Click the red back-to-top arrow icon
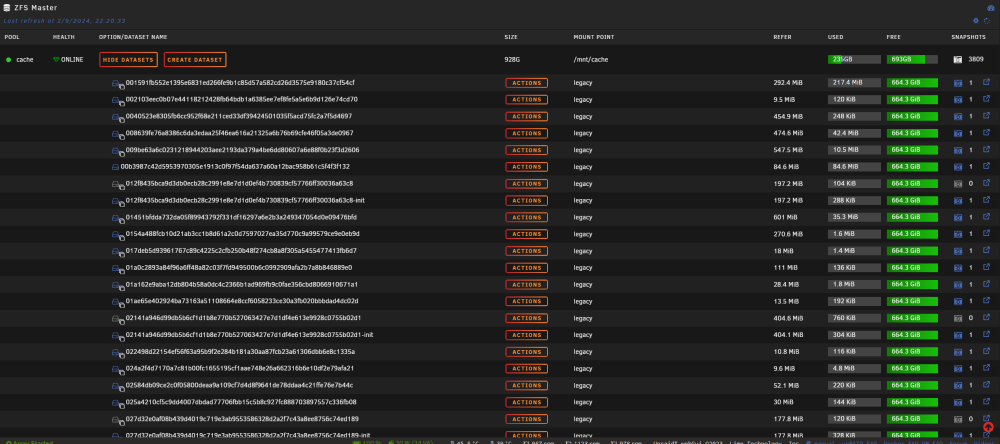 (989, 427)
